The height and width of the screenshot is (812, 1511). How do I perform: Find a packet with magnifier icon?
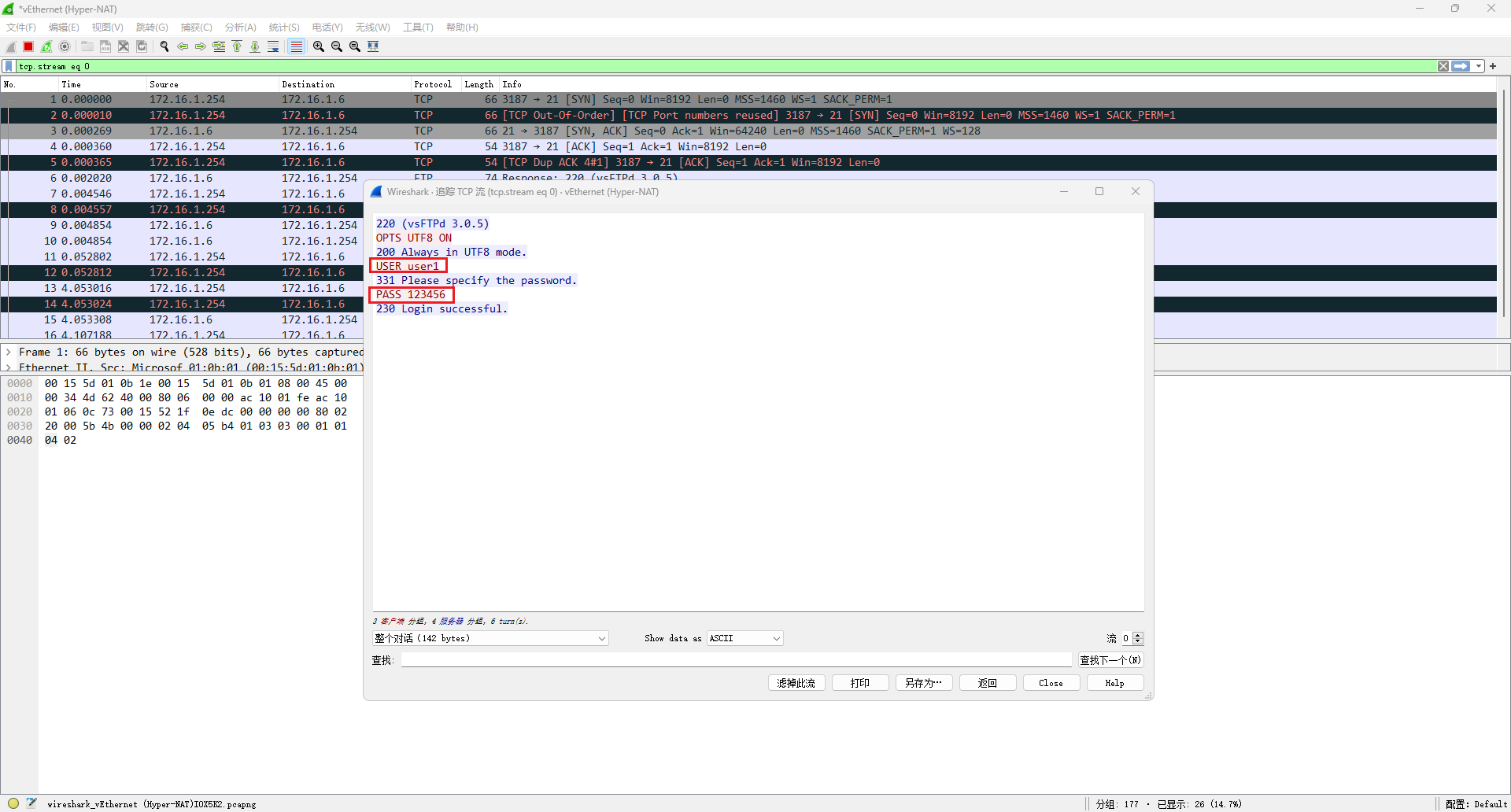(x=164, y=46)
